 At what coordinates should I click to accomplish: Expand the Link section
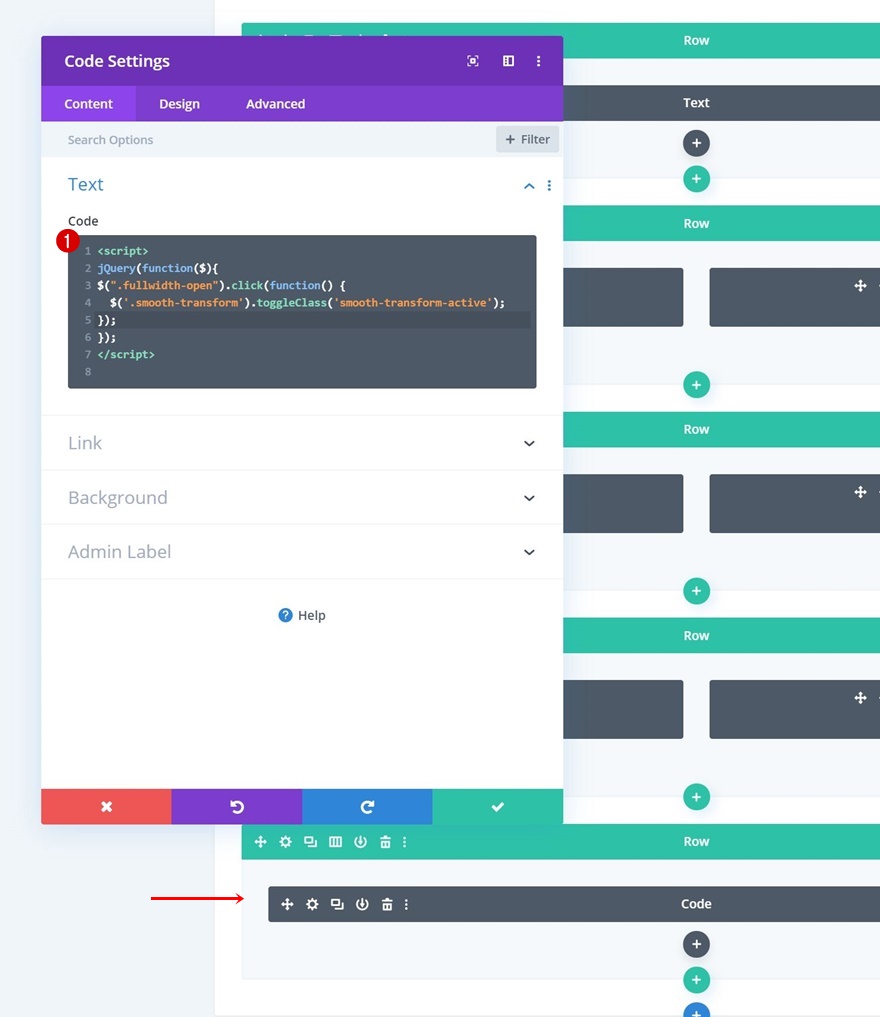(302, 443)
